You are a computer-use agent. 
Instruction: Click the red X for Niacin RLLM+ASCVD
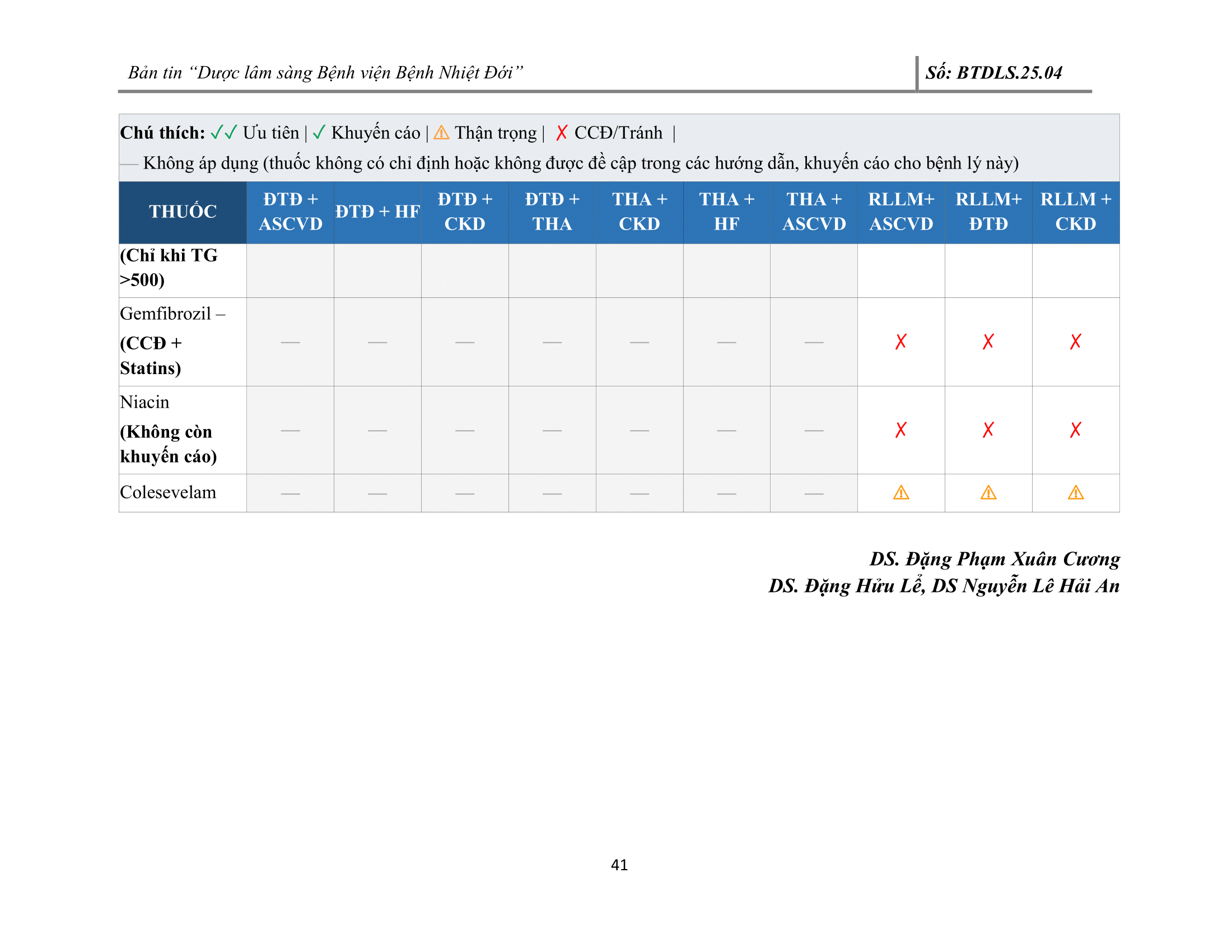(x=901, y=430)
